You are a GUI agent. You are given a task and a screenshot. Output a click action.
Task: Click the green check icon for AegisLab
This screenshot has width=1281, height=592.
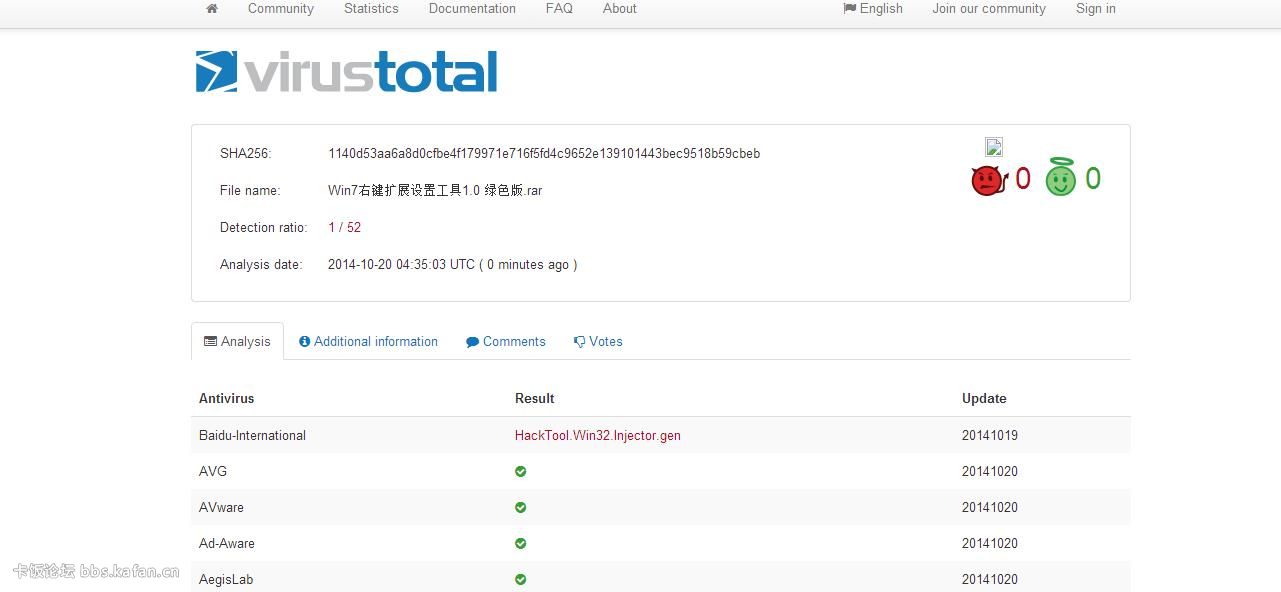pos(520,579)
